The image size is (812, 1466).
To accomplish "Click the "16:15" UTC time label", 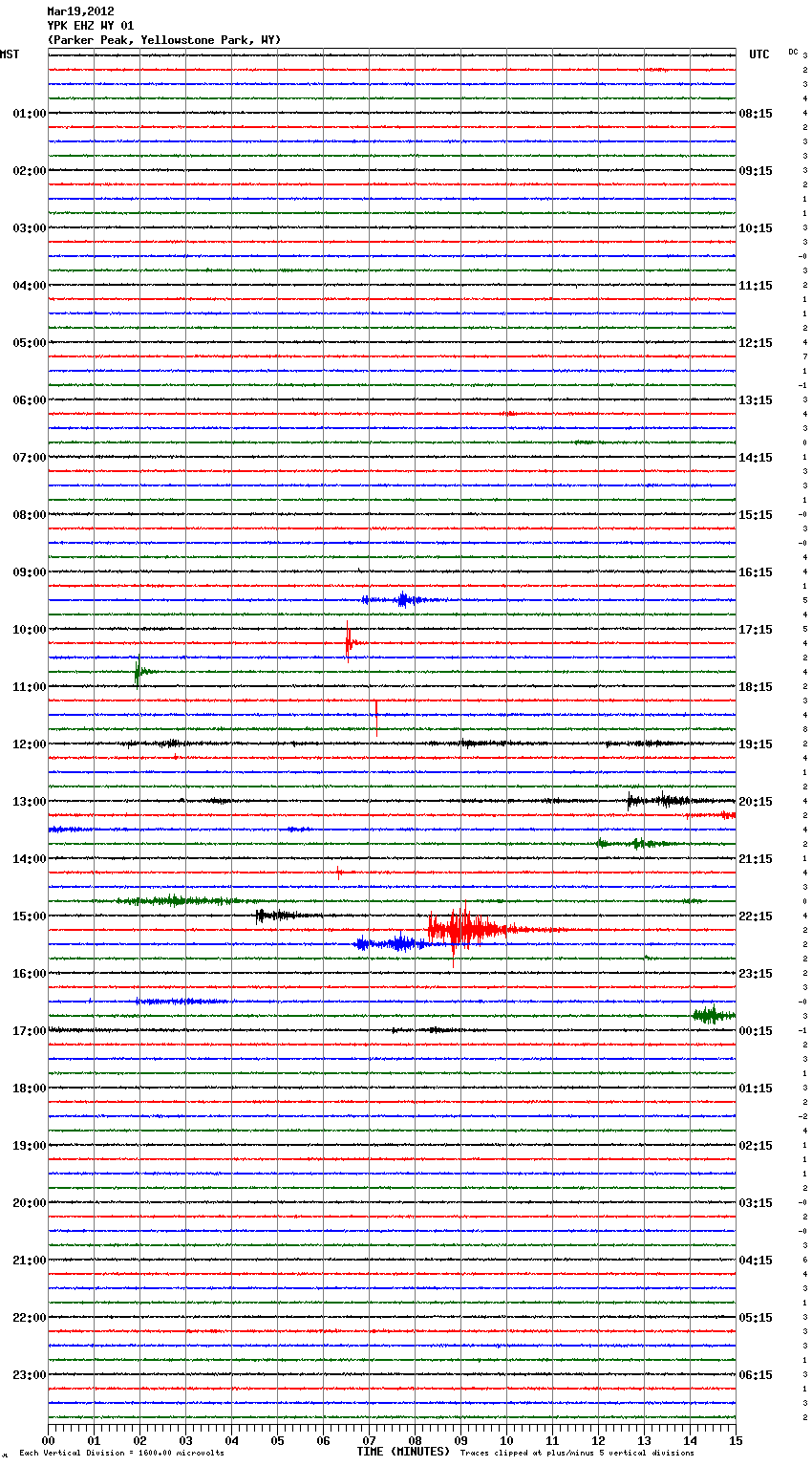I will pos(756,572).
